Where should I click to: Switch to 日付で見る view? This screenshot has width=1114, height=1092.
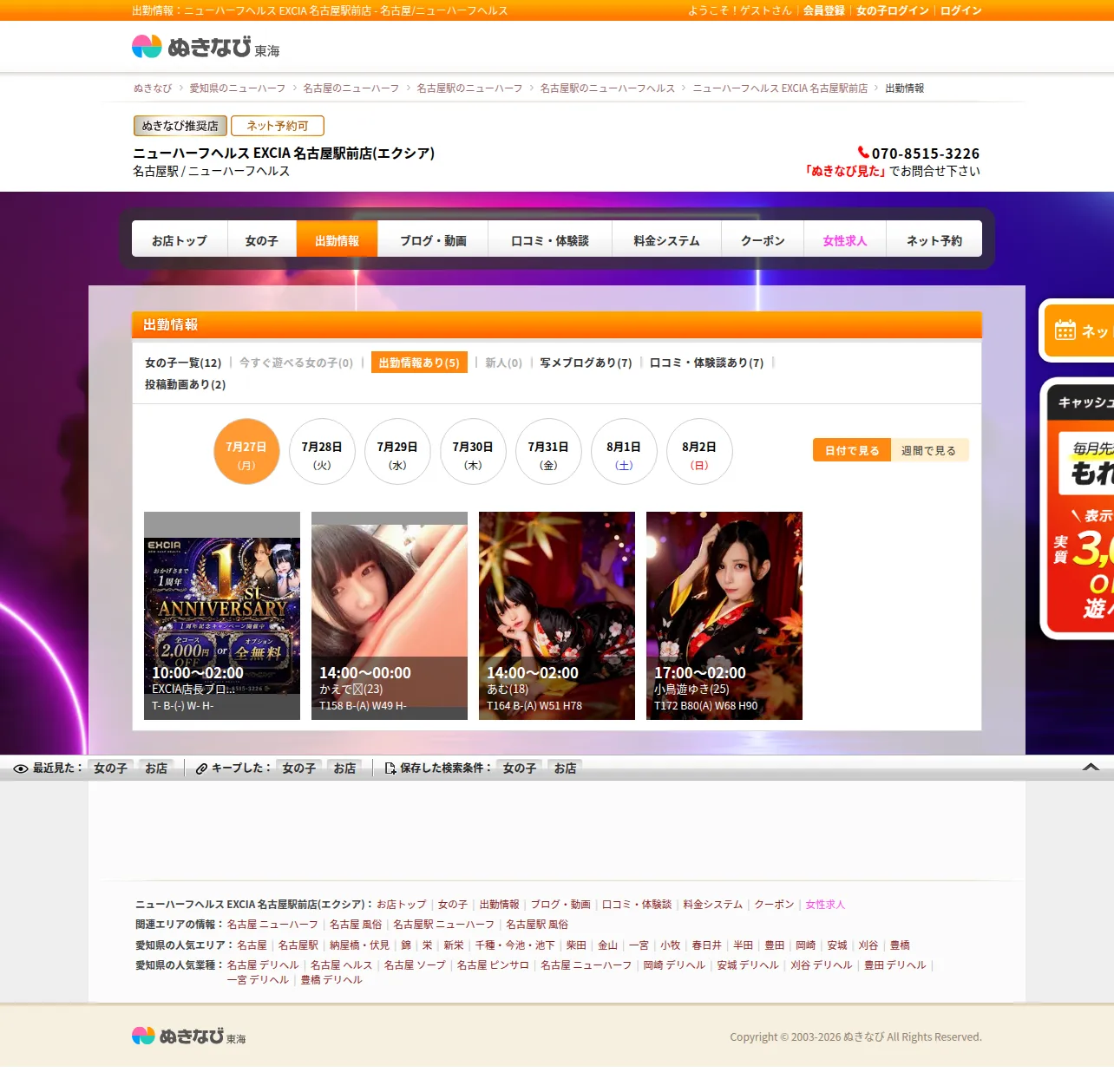coord(852,450)
